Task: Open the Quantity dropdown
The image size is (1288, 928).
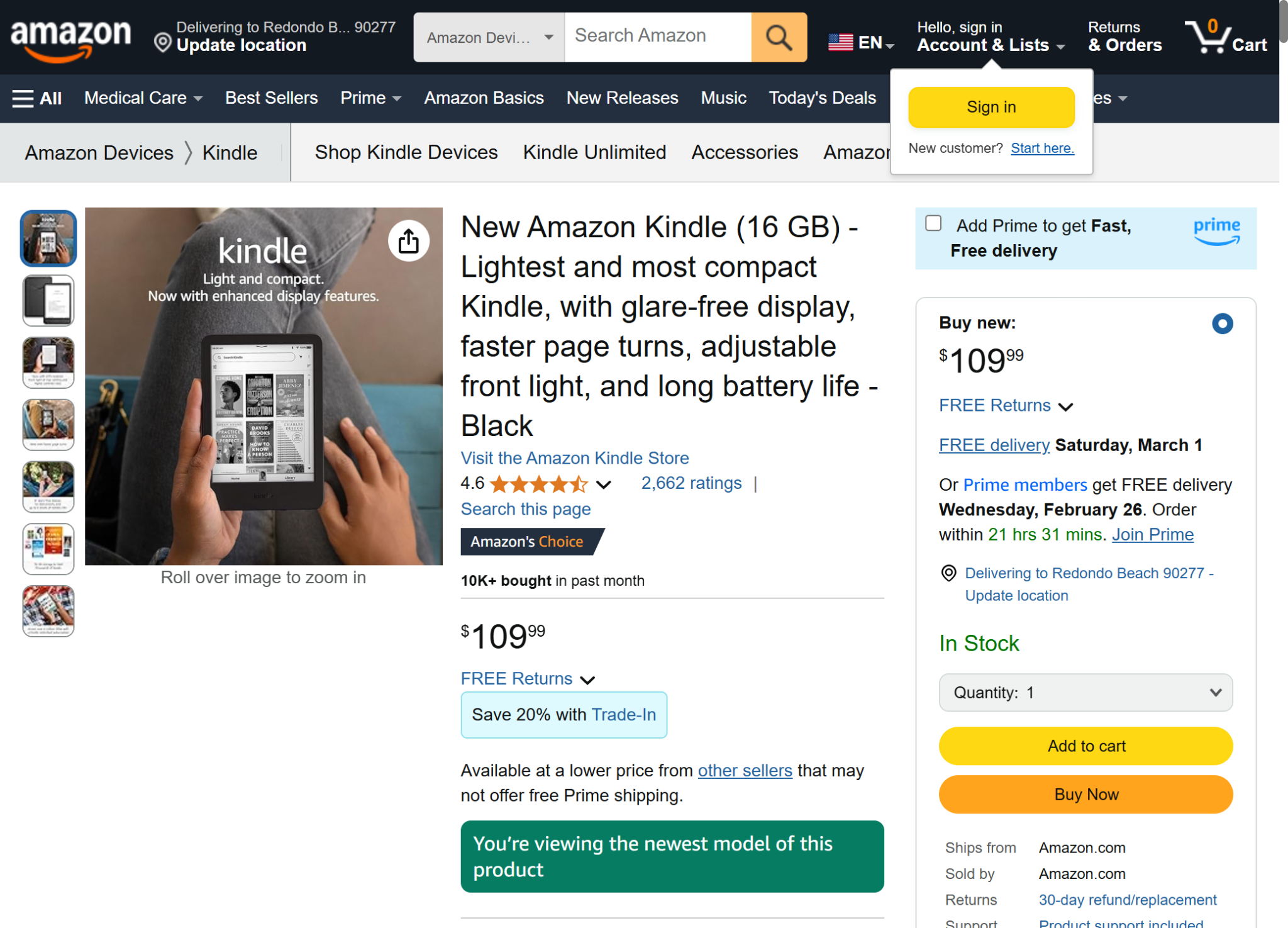Action: (x=1085, y=692)
